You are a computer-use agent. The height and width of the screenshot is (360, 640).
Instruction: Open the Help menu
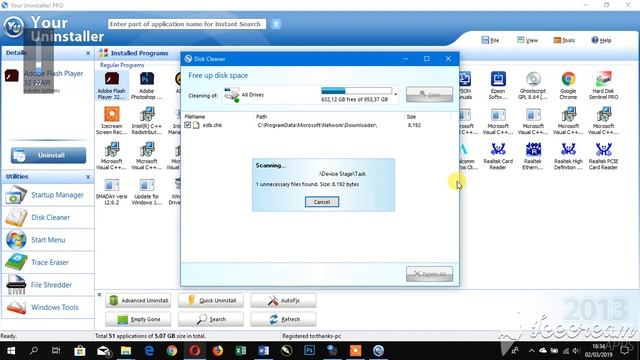pyautogui.click(x=601, y=40)
